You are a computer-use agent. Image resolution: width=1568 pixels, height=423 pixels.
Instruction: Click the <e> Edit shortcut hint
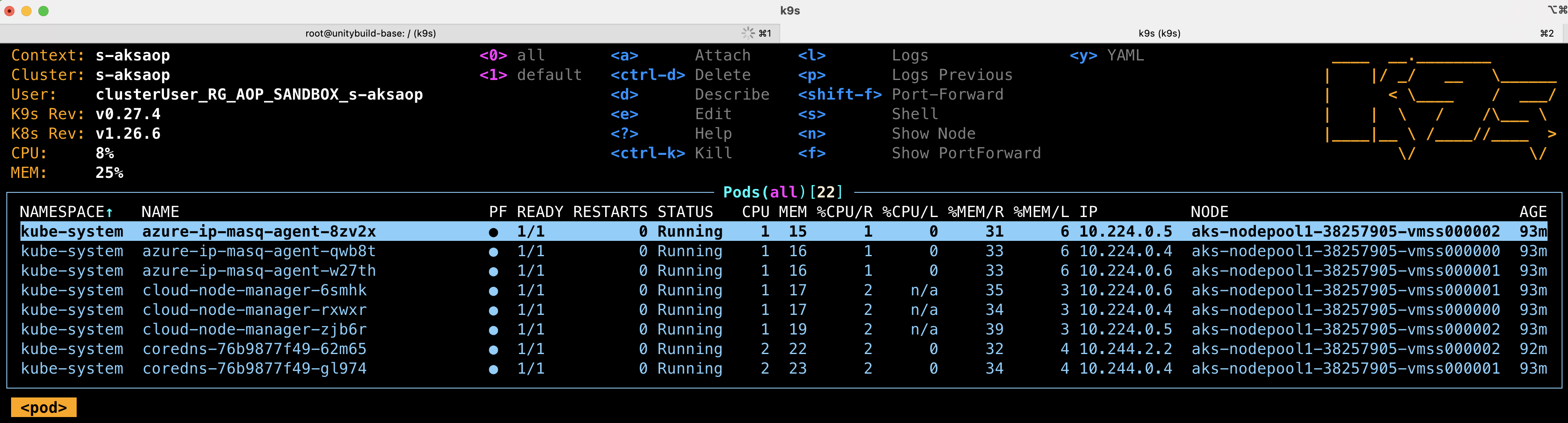[671, 114]
